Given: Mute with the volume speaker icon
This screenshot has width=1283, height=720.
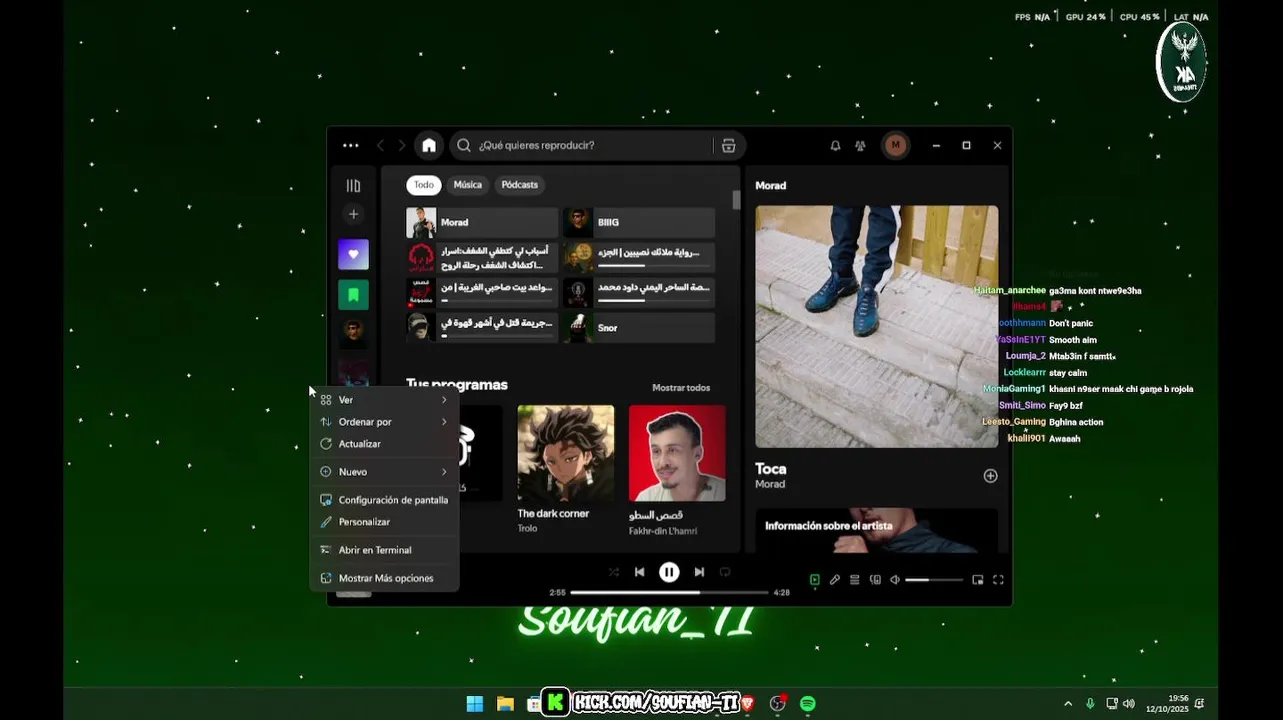Looking at the screenshot, I should 895,580.
